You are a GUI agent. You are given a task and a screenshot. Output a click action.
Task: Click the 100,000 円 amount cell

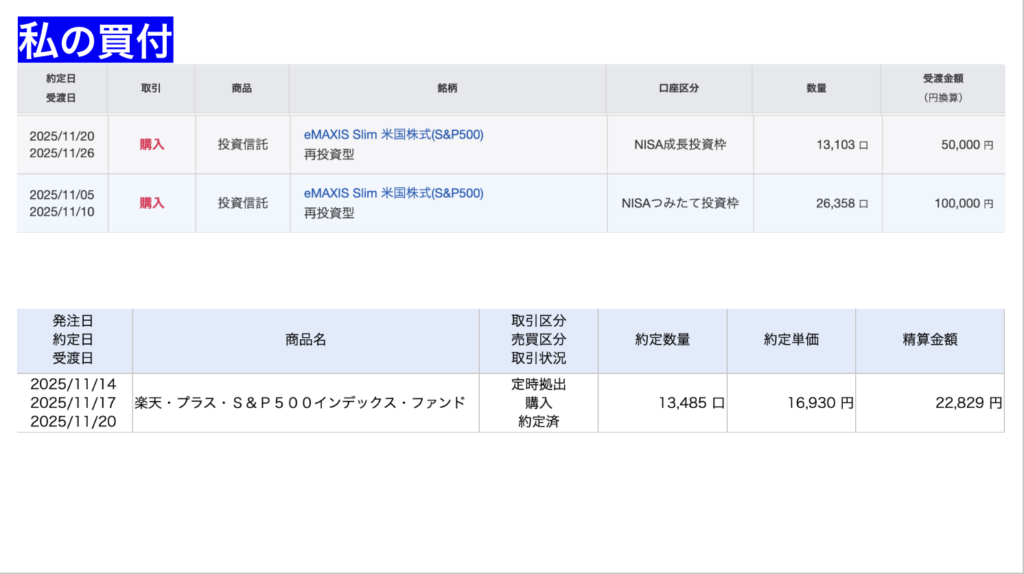point(963,203)
